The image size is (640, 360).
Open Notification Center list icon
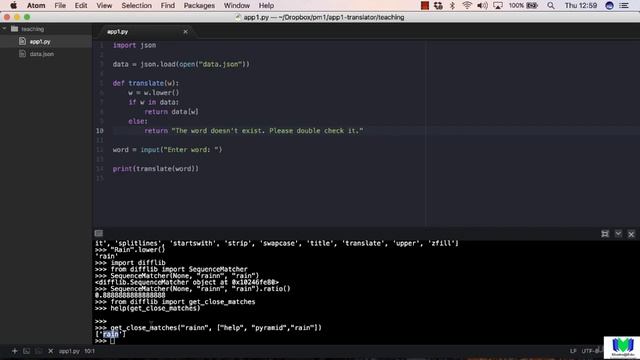[624, 5]
